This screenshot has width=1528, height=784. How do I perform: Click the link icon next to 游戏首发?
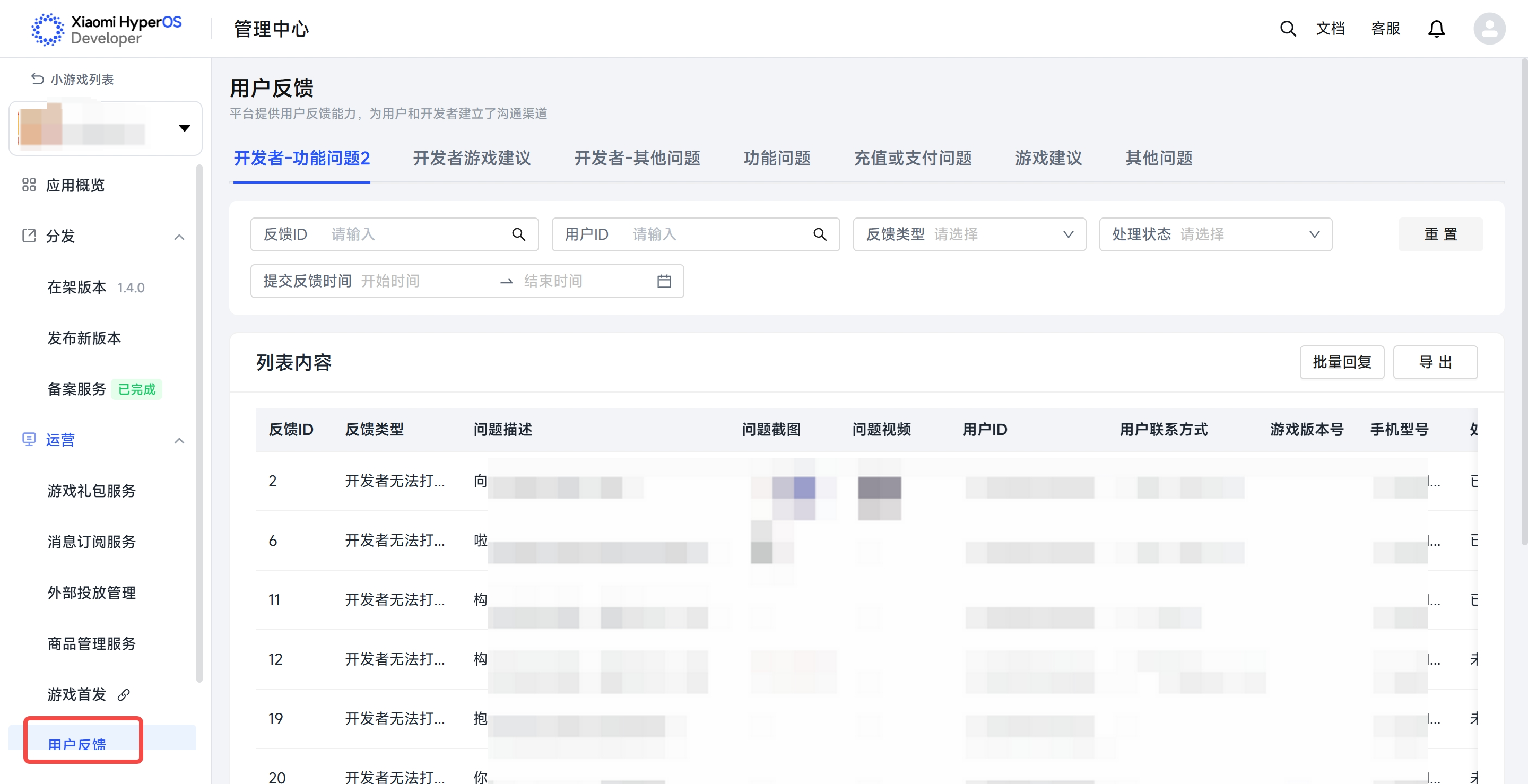[x=124, y=694]
